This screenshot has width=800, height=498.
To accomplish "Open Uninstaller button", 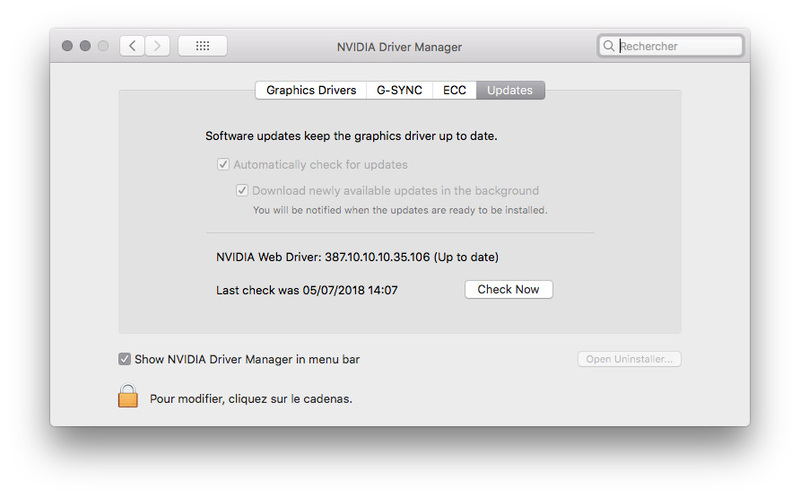I will 629,359.
